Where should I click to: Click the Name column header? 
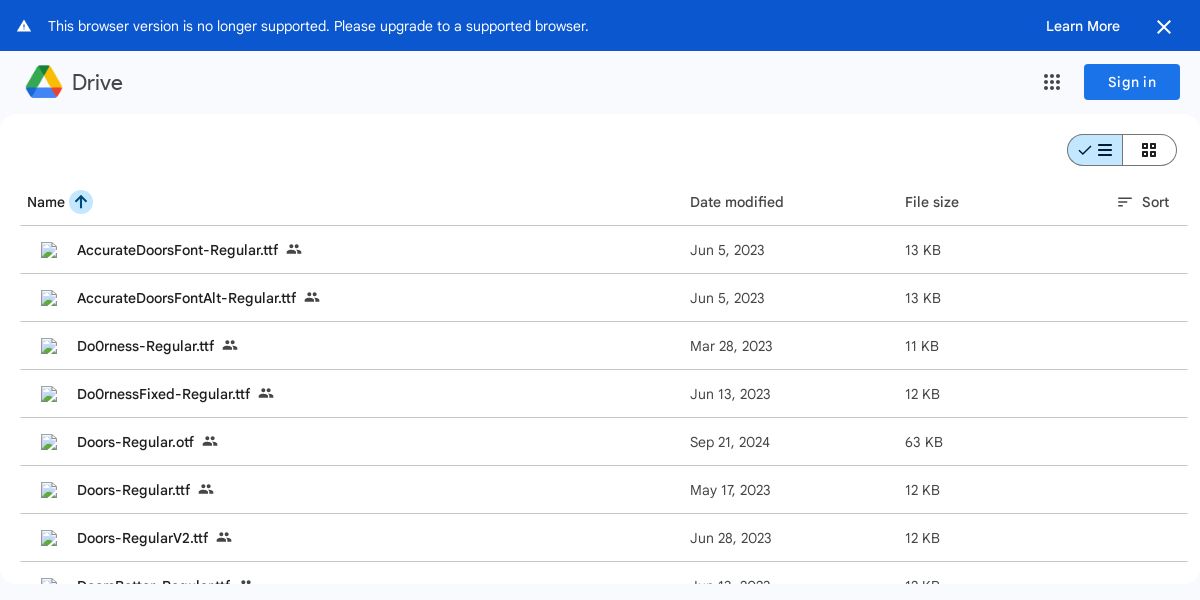(x=46, y=202)
